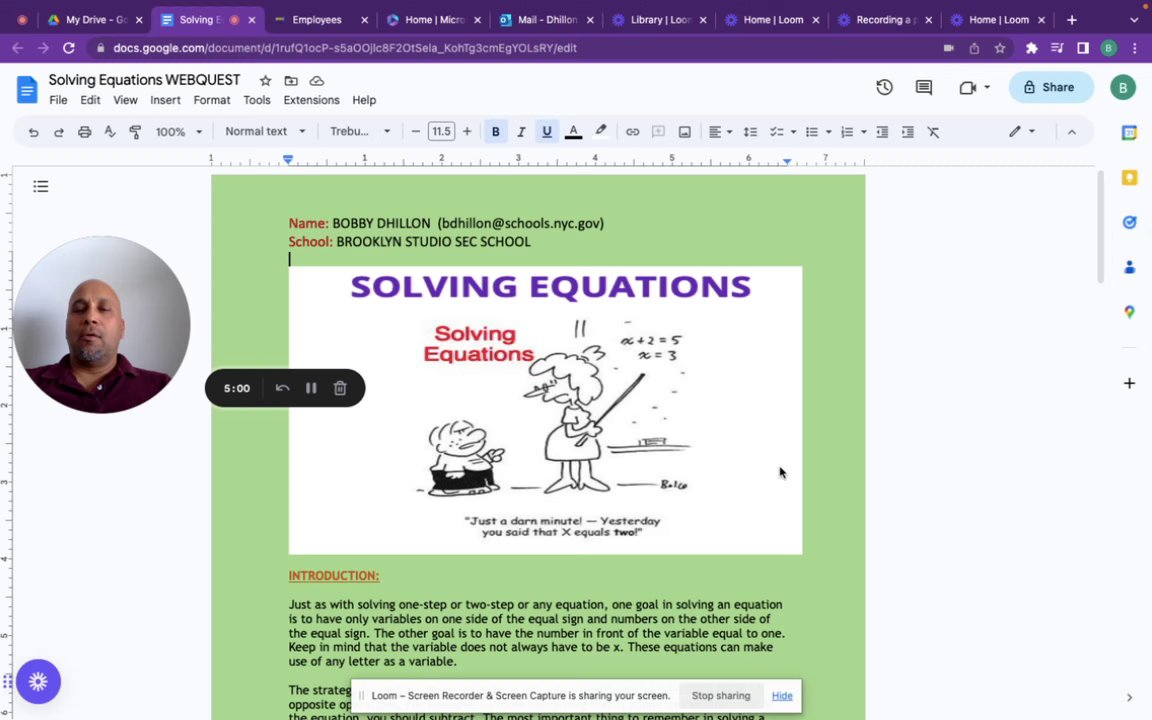Click the Loom extension floating button
Screen dimensions: 1152x720
pos(38,681)
